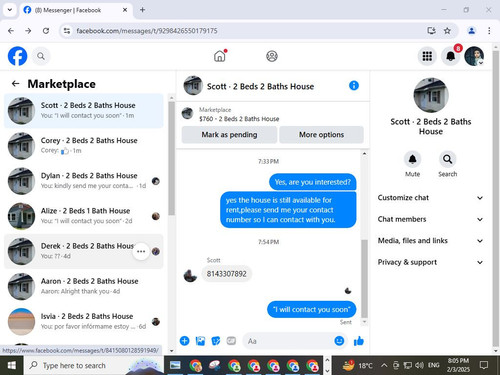
Task: Expand Media, files and links section
Action: (x=430, y=241)
